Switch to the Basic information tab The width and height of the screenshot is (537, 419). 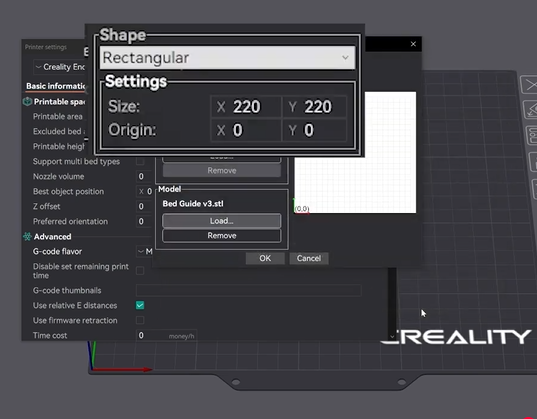[56, 86]
